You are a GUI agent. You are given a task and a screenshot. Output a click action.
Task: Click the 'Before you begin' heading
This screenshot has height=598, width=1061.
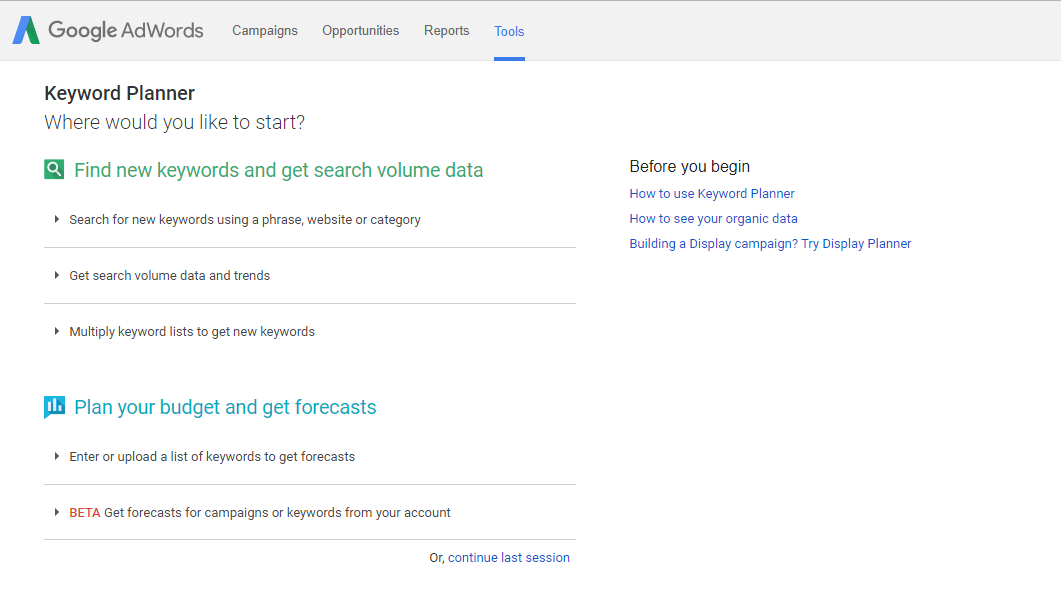click(690, 166)
